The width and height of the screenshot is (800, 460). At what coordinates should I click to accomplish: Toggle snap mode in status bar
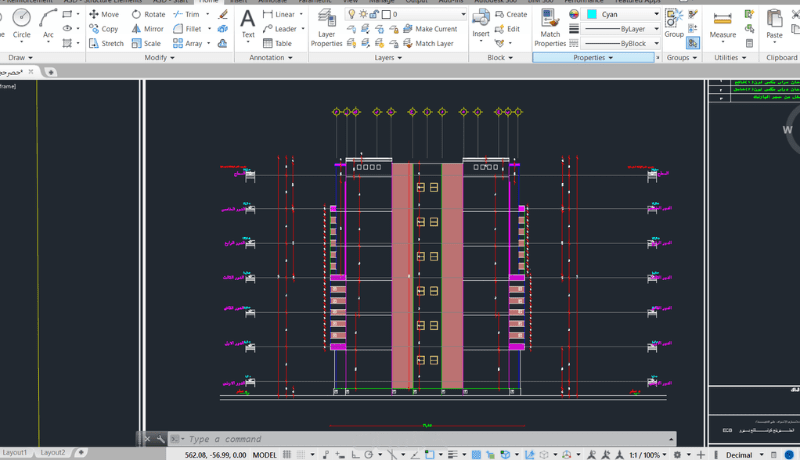(x=302, y=454)
